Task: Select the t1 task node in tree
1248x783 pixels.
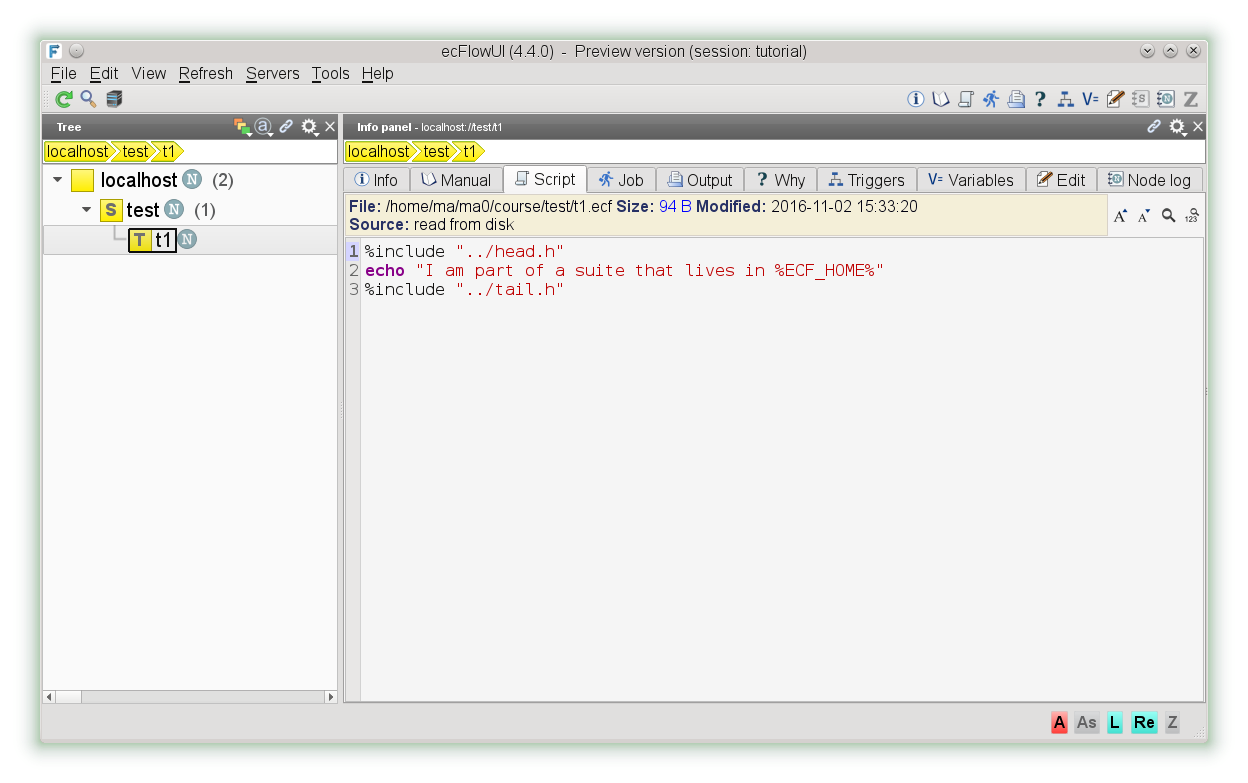Action: (x=164, y=240)
